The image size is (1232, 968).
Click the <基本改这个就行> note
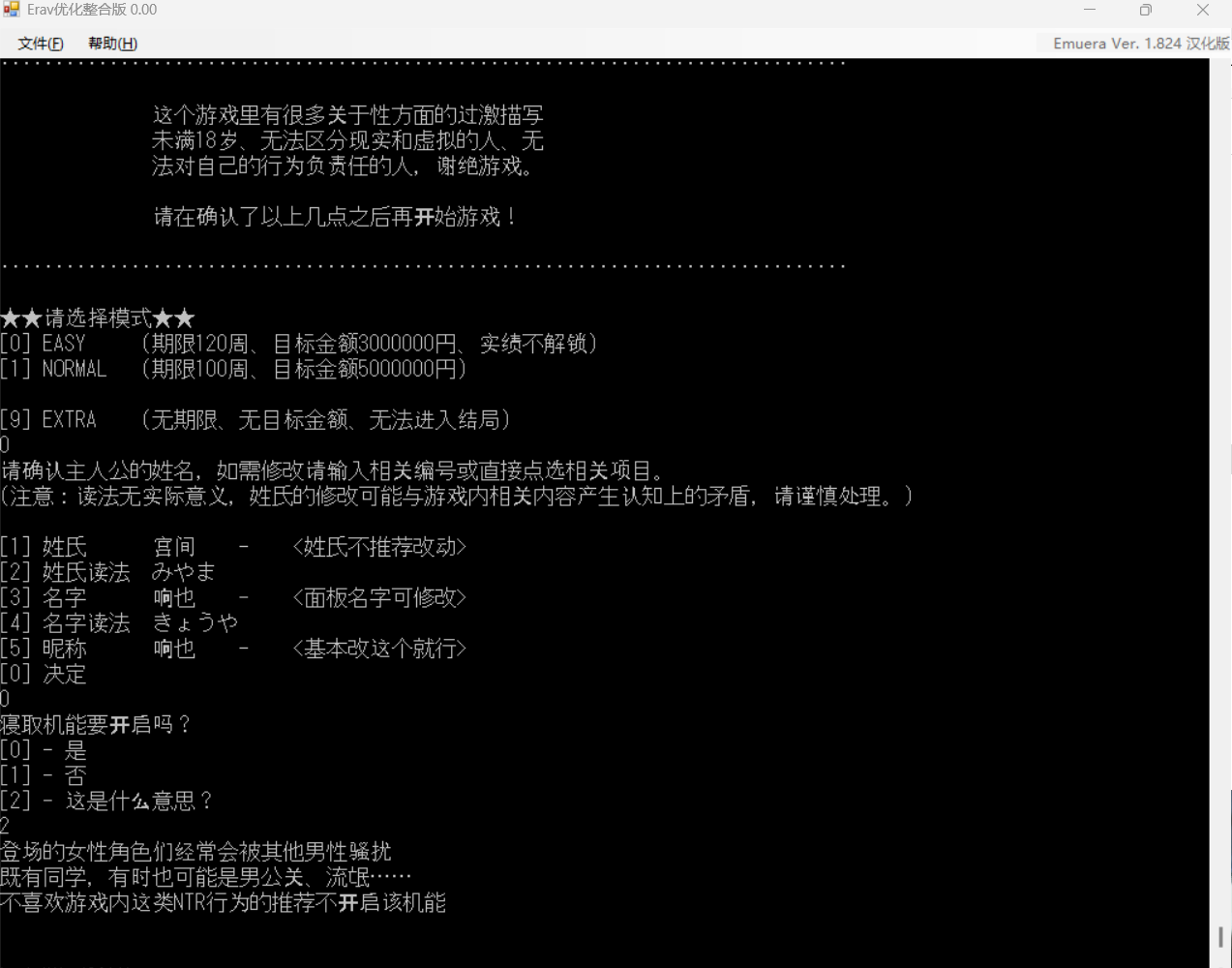click(x=379, y=649)
